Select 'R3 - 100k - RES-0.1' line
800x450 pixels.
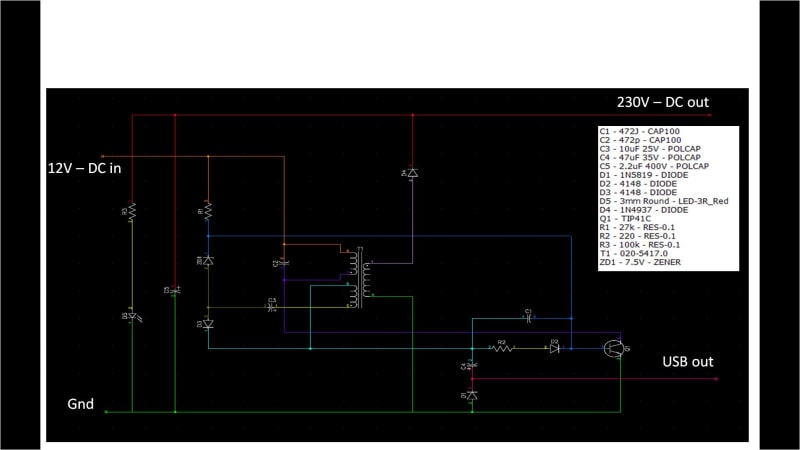tap(640, 245)
